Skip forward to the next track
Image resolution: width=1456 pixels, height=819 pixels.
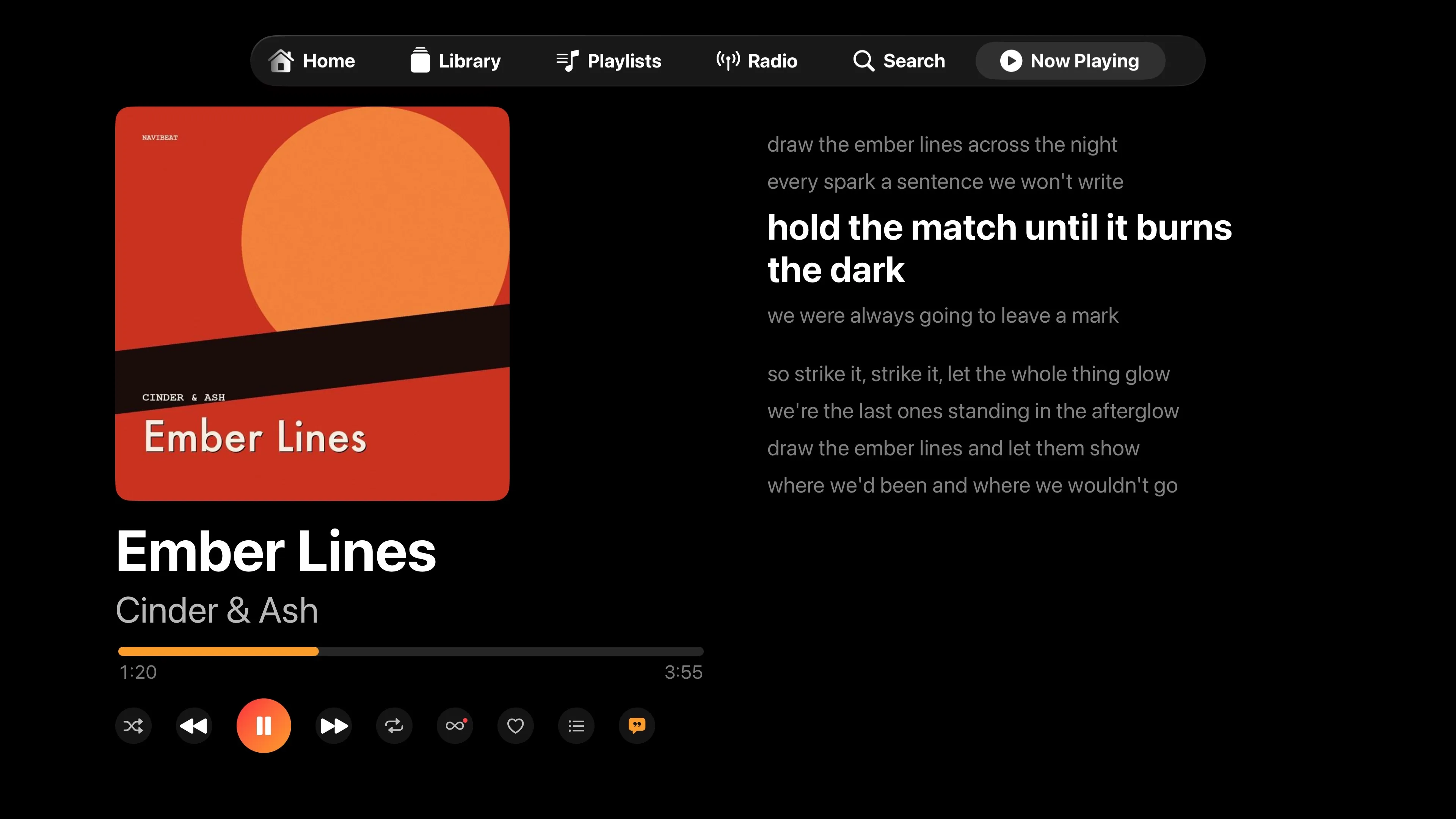tap(334, 726)
